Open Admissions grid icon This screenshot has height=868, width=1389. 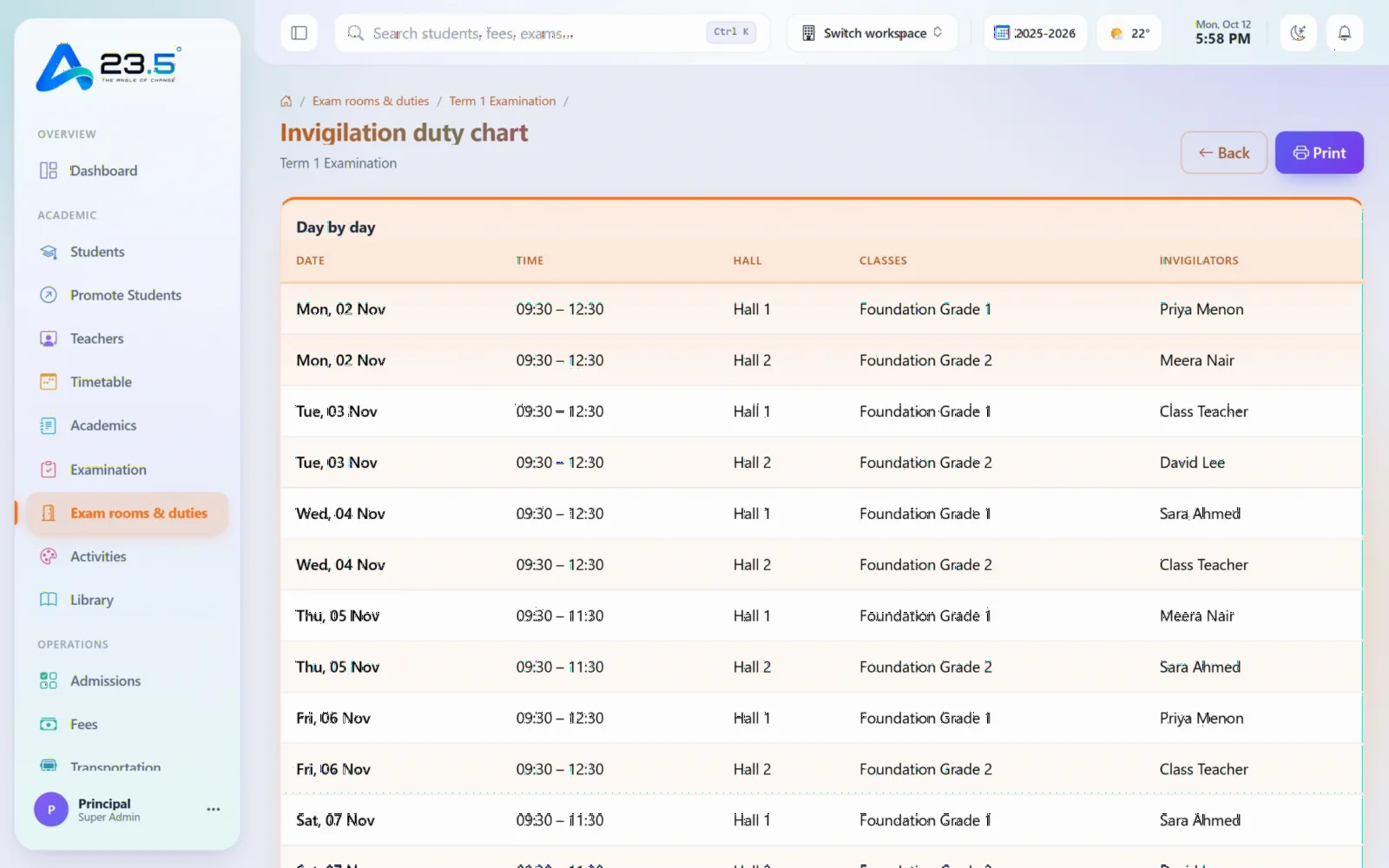49,681
